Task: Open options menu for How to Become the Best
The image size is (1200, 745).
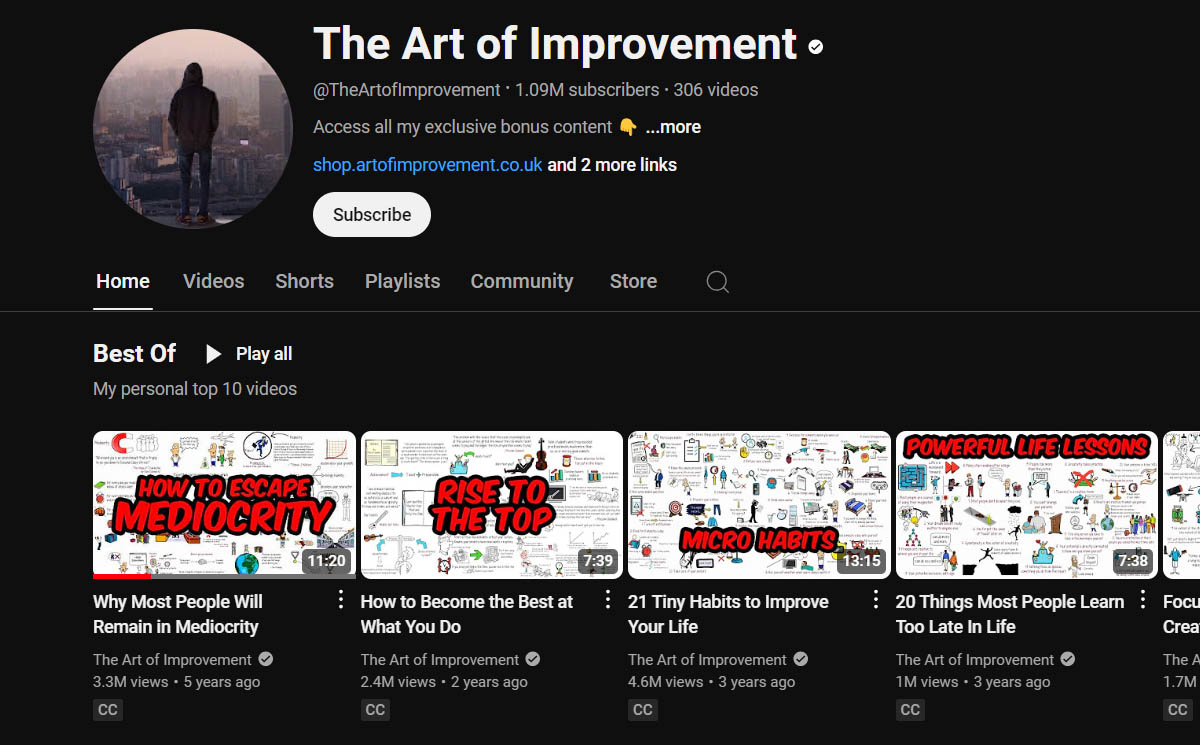Action: 607,599
